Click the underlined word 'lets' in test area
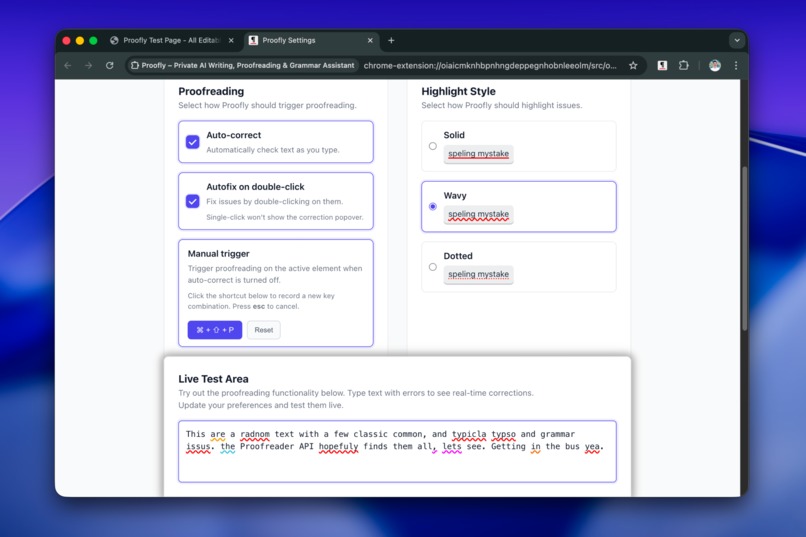 tap(452, 447)
